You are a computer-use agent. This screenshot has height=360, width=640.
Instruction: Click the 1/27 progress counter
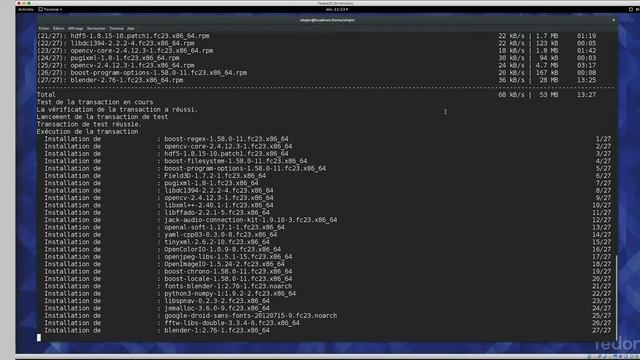click(603, 139)
